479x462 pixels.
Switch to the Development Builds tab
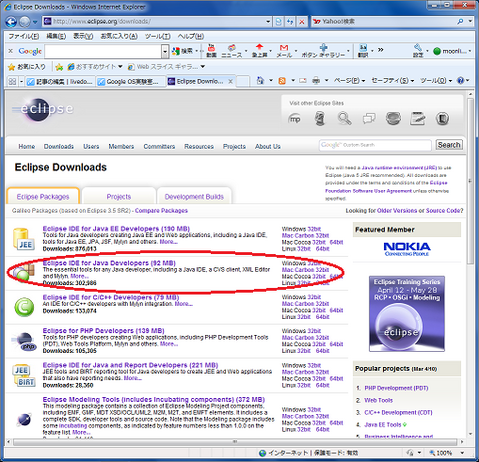tap(194, 197)
